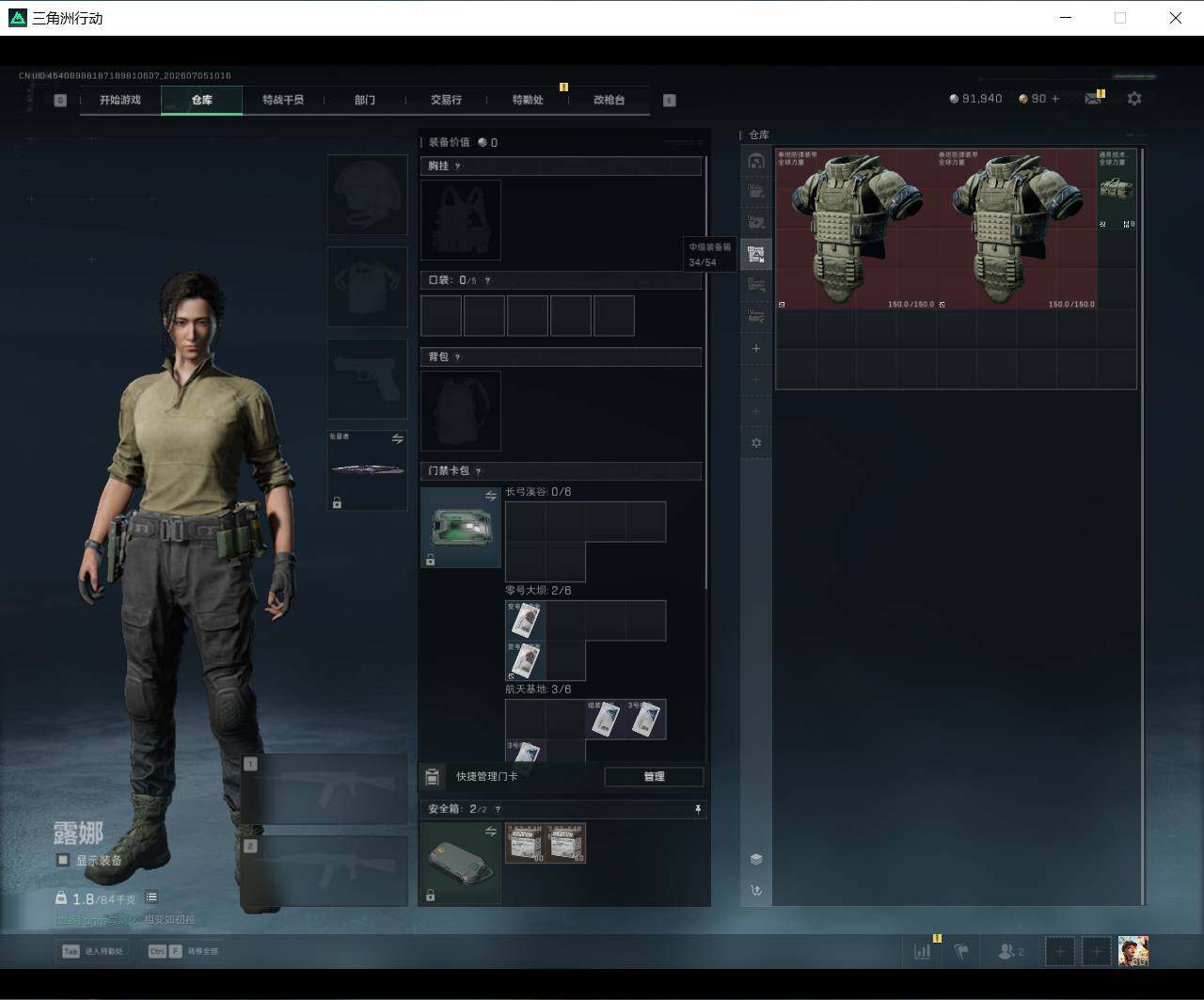Click the help icon next to 胸挂
This screenshot has width=1204, height=1000.
coord(458,167)
